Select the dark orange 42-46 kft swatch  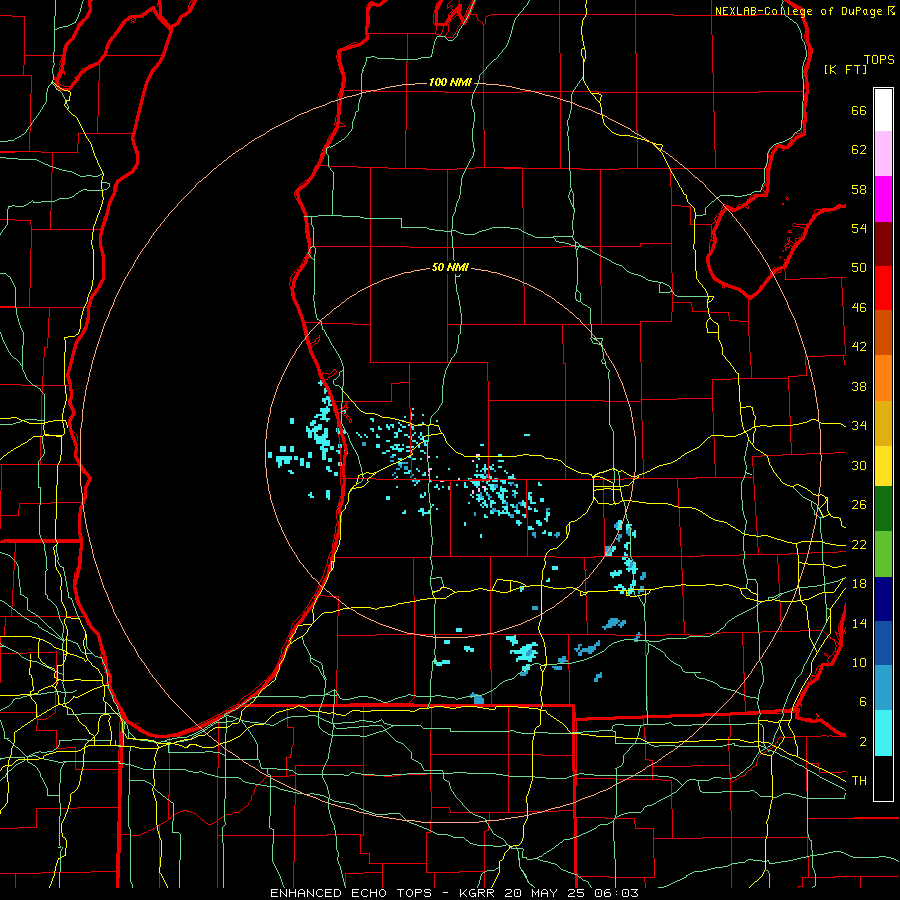(x=883, y=333)
